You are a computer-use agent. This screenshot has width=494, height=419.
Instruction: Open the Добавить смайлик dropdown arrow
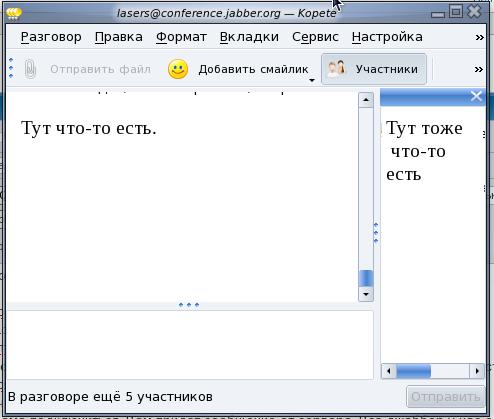(312, 80)
